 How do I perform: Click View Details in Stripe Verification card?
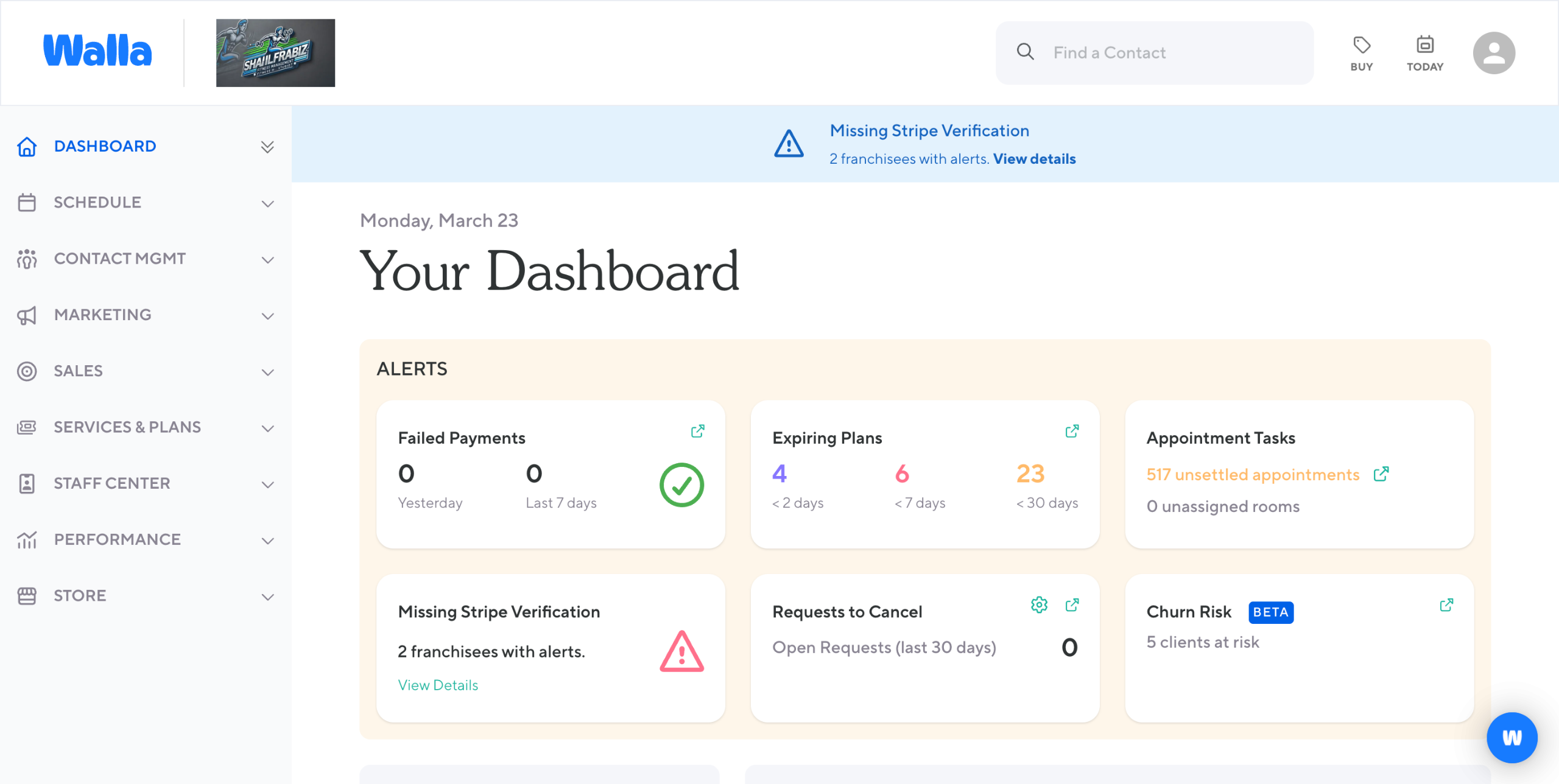pyautogui.click(x=438, y=685)
